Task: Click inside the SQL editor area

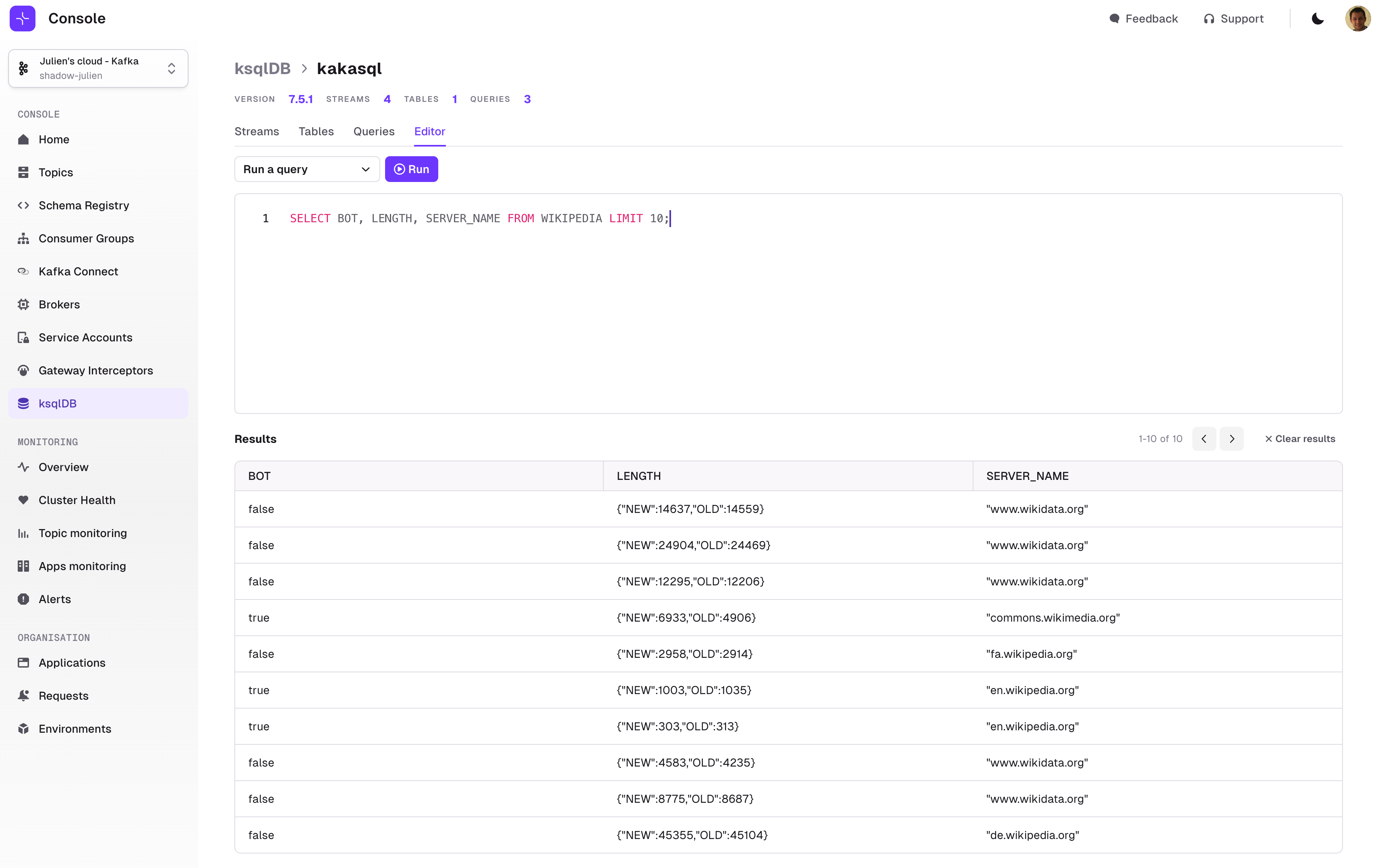Action: point(788,303)
